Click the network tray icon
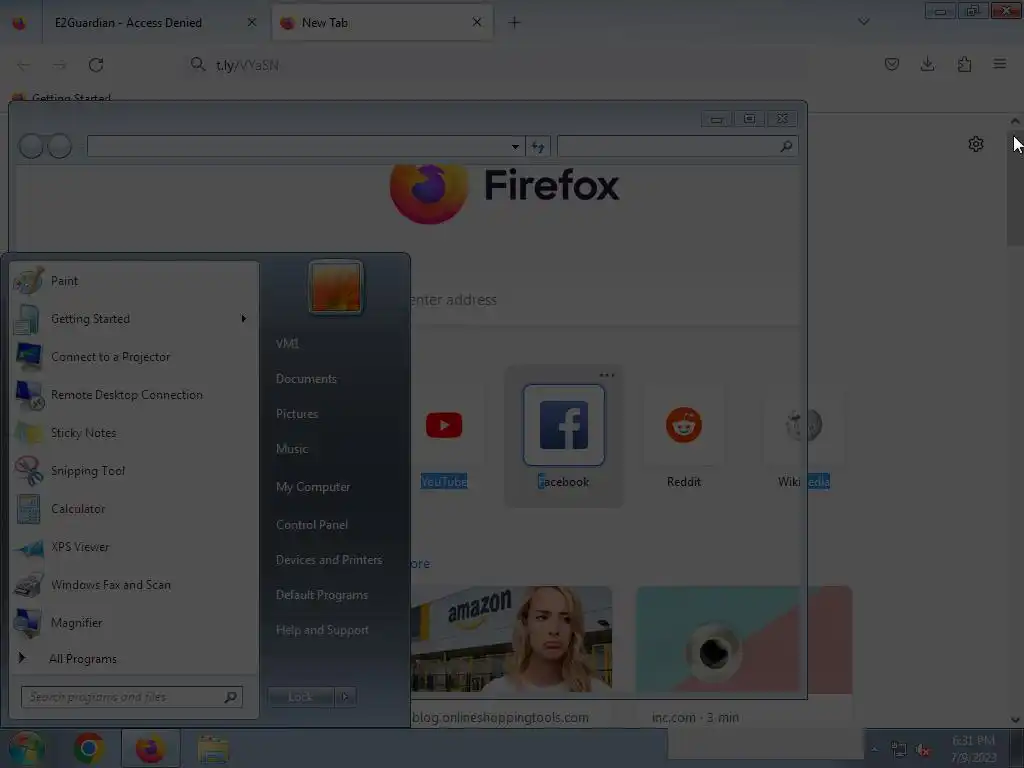The width and height of the screenshot is (1024, 768). [899, 750]
